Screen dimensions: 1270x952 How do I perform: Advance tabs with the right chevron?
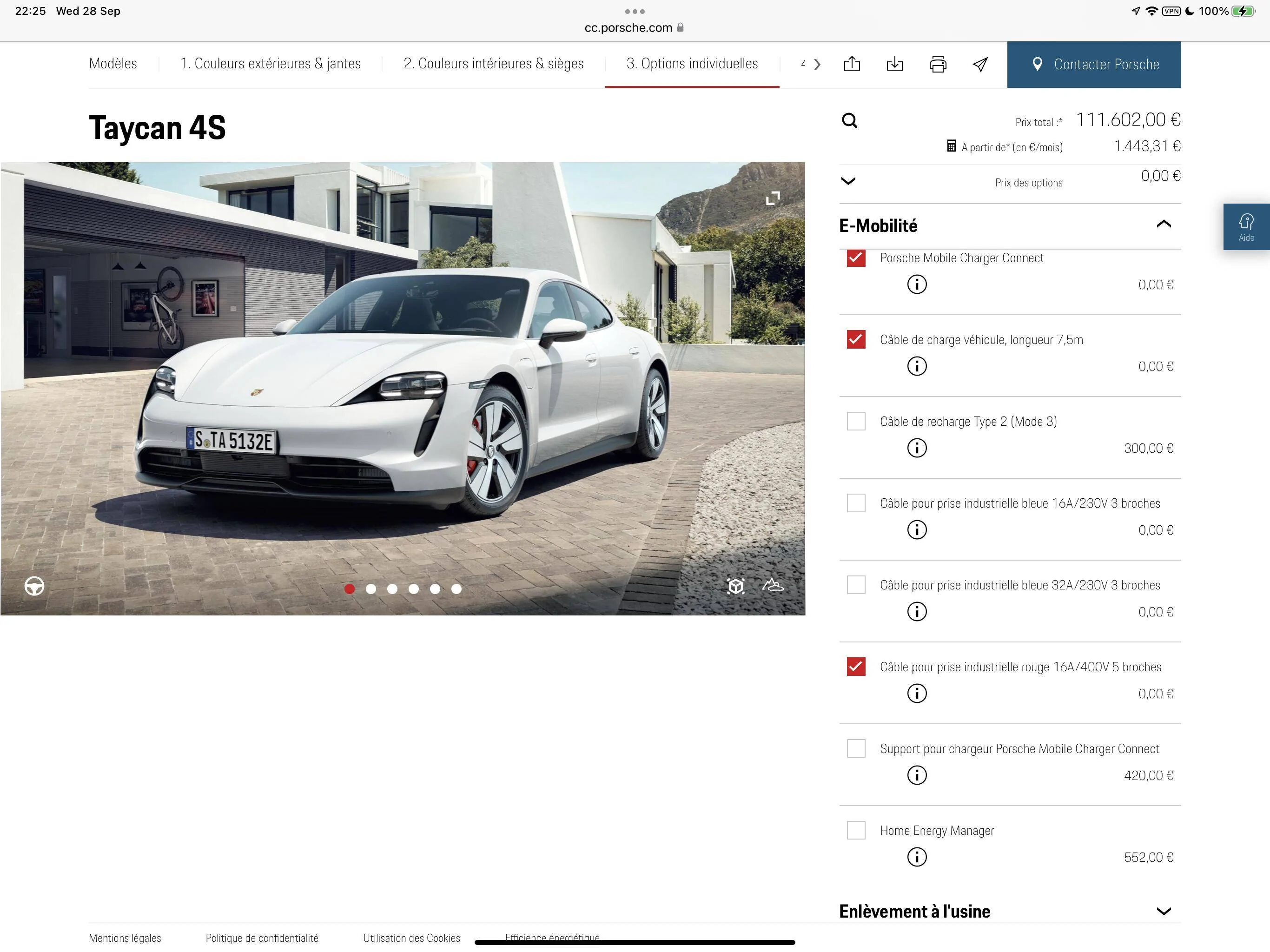click(817, 64)
